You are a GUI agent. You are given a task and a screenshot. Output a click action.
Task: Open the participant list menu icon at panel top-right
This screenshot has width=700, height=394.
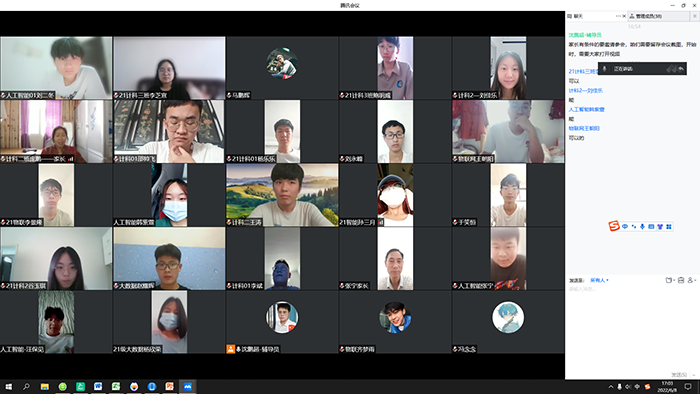point(695,16)
